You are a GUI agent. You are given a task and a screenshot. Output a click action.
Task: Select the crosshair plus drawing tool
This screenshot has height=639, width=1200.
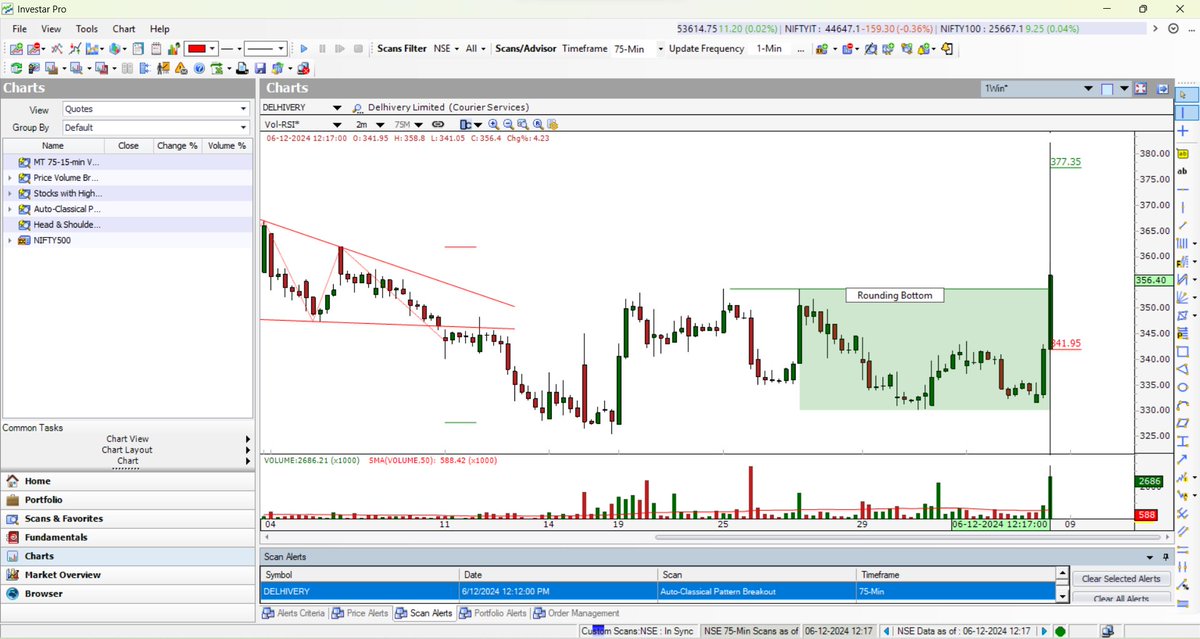[x=1183, y=131]
